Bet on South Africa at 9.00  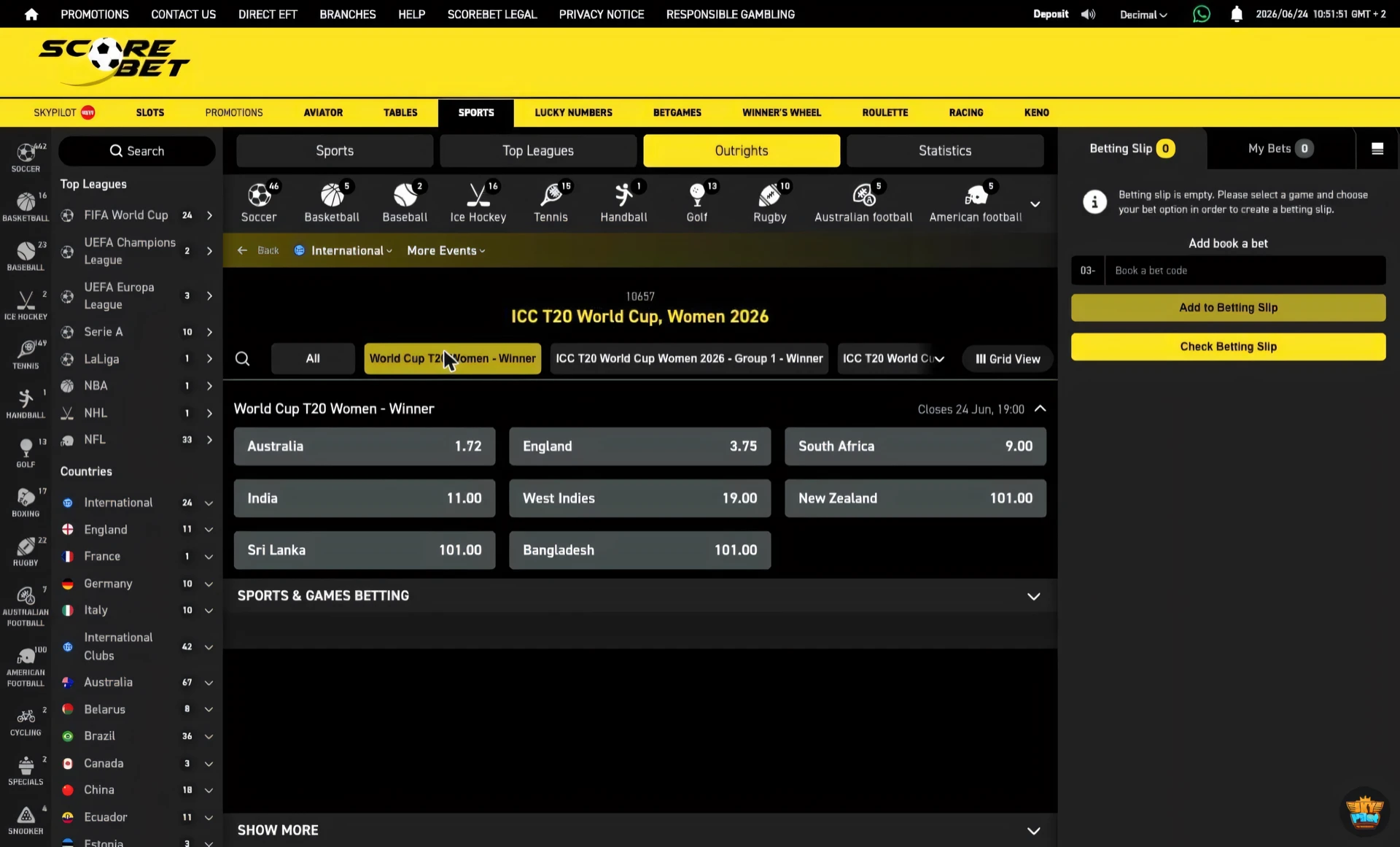(915, 446)
